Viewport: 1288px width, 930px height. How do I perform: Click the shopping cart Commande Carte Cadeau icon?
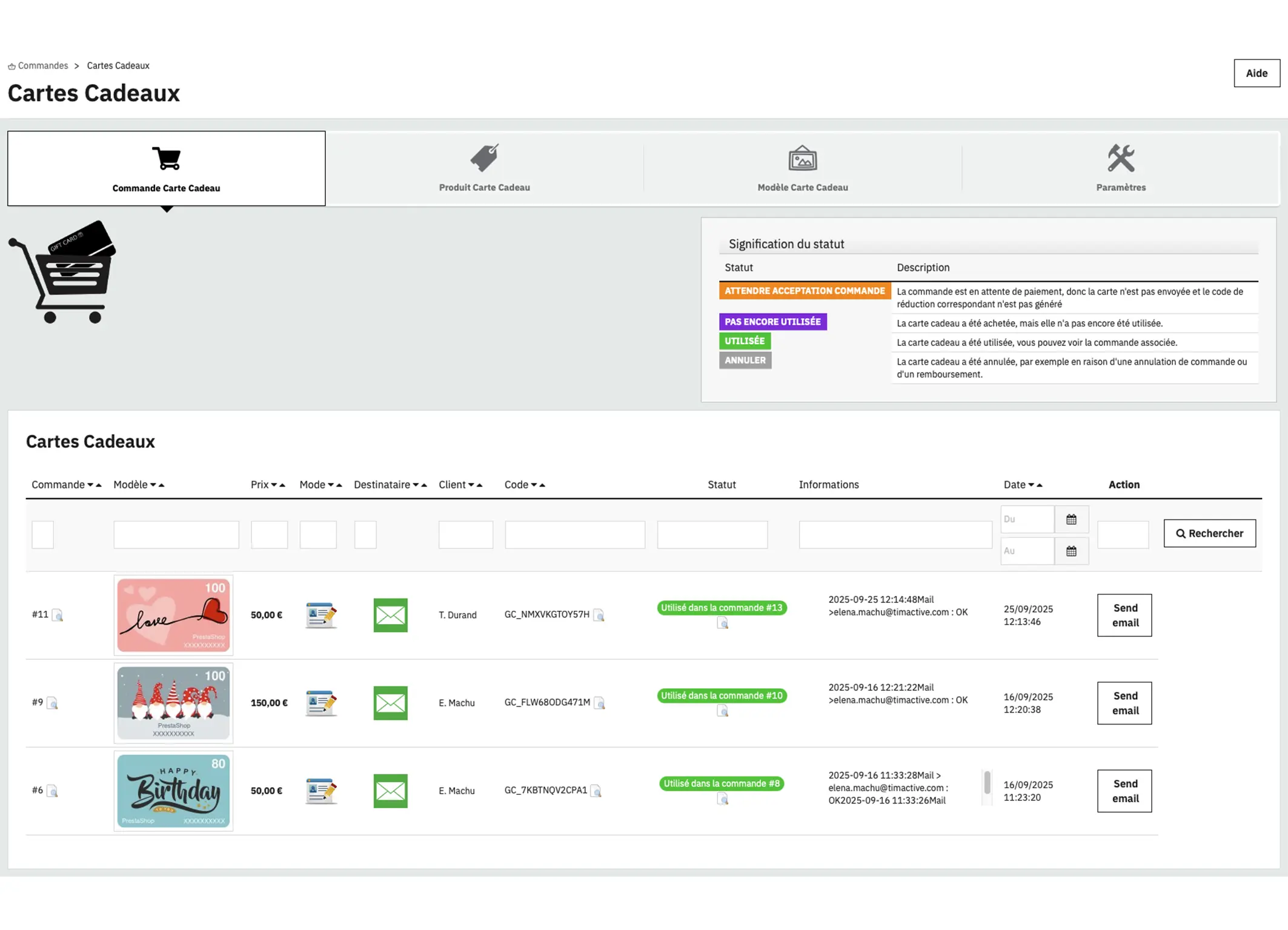click(x=166, y=159)
